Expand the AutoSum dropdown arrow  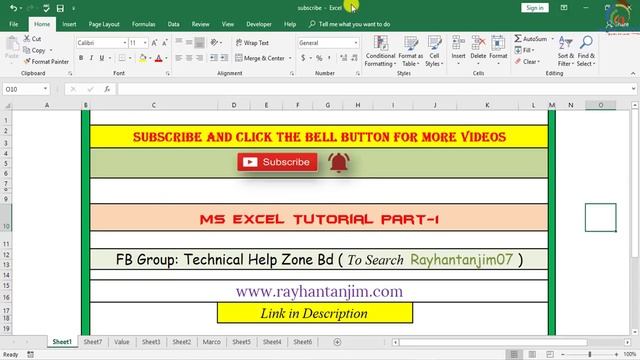(553, 39)
